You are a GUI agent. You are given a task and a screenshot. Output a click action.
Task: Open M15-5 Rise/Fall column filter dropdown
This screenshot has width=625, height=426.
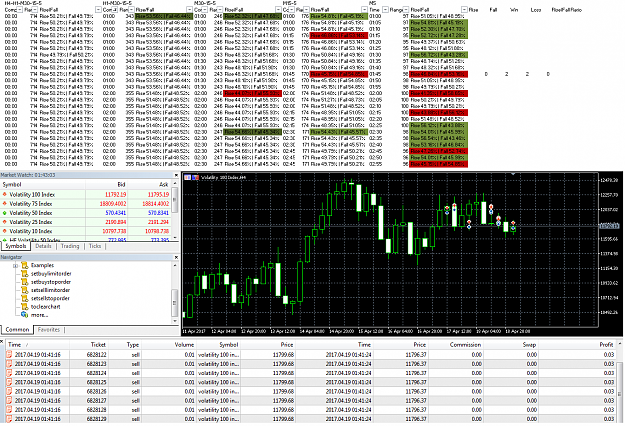[364, 10]
